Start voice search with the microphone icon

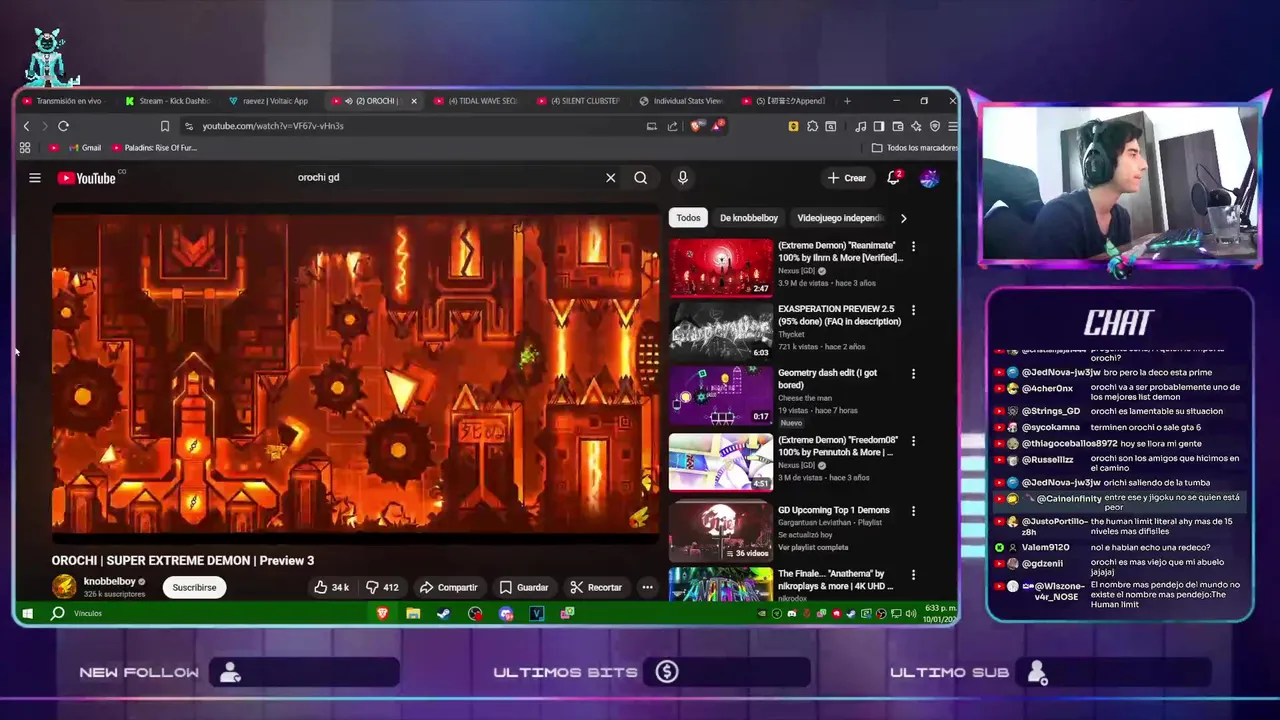coord(683,178)
